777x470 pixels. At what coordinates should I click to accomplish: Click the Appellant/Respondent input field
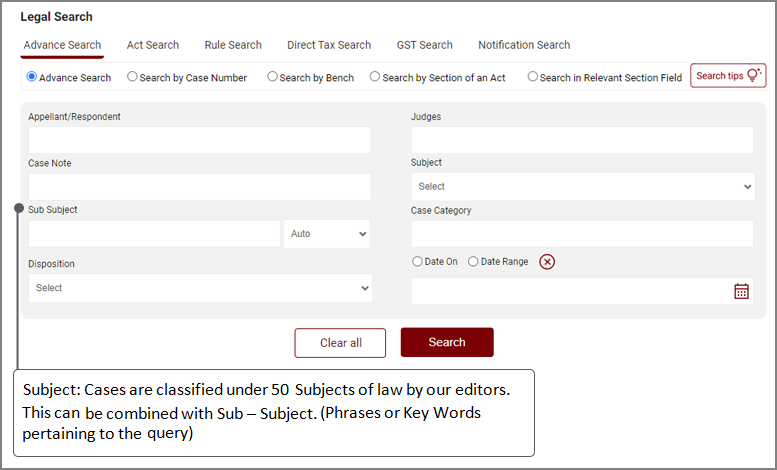tap(200, 140)
